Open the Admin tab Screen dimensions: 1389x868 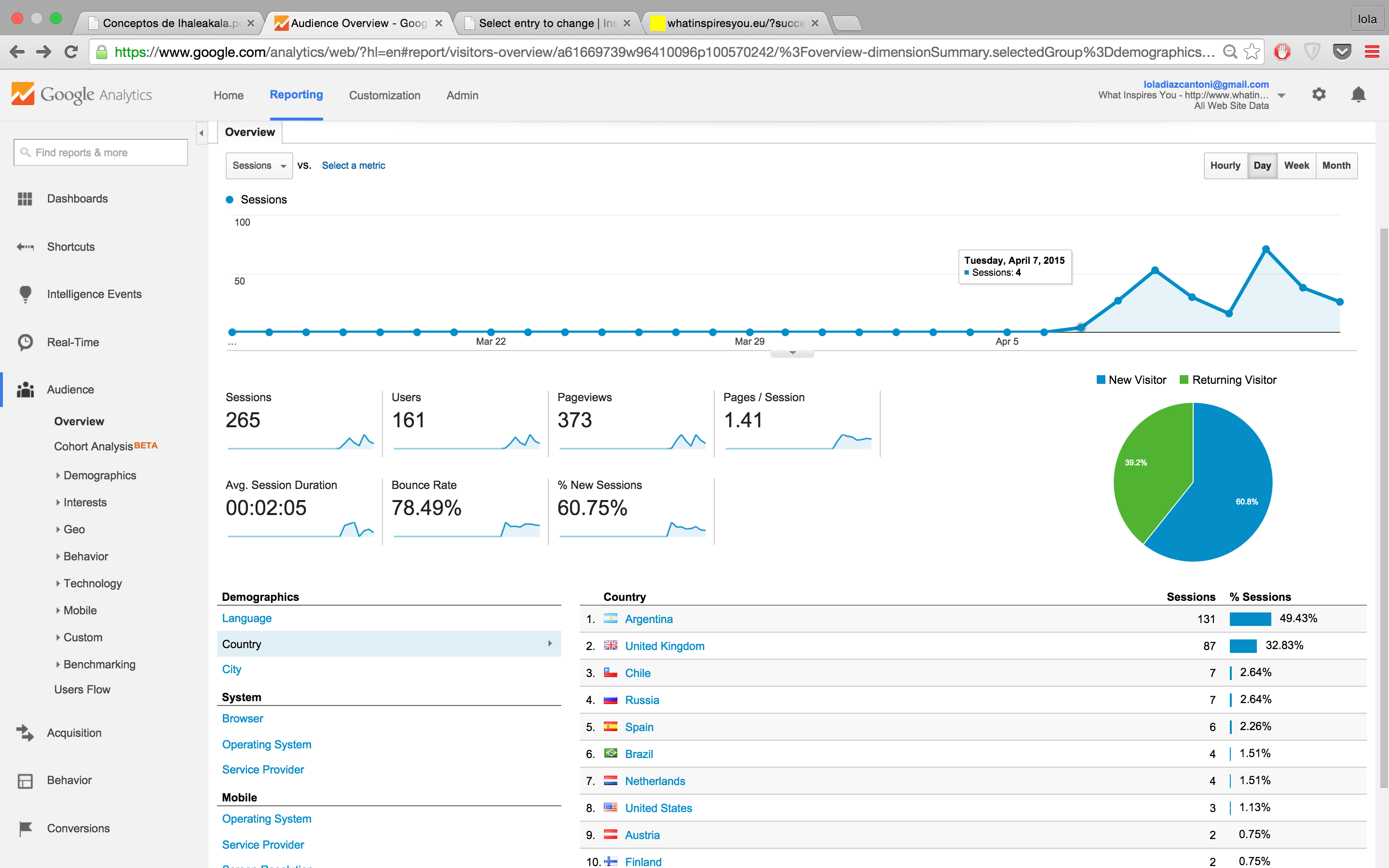coord(462,95)
